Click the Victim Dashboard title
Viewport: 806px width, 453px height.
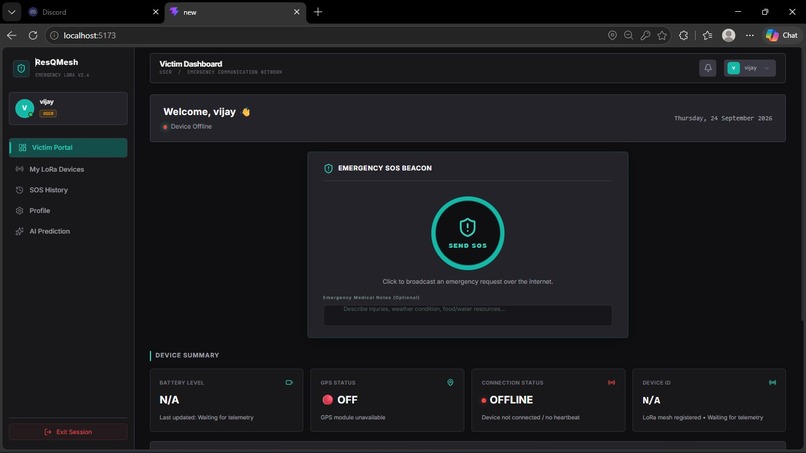point(191,64)
